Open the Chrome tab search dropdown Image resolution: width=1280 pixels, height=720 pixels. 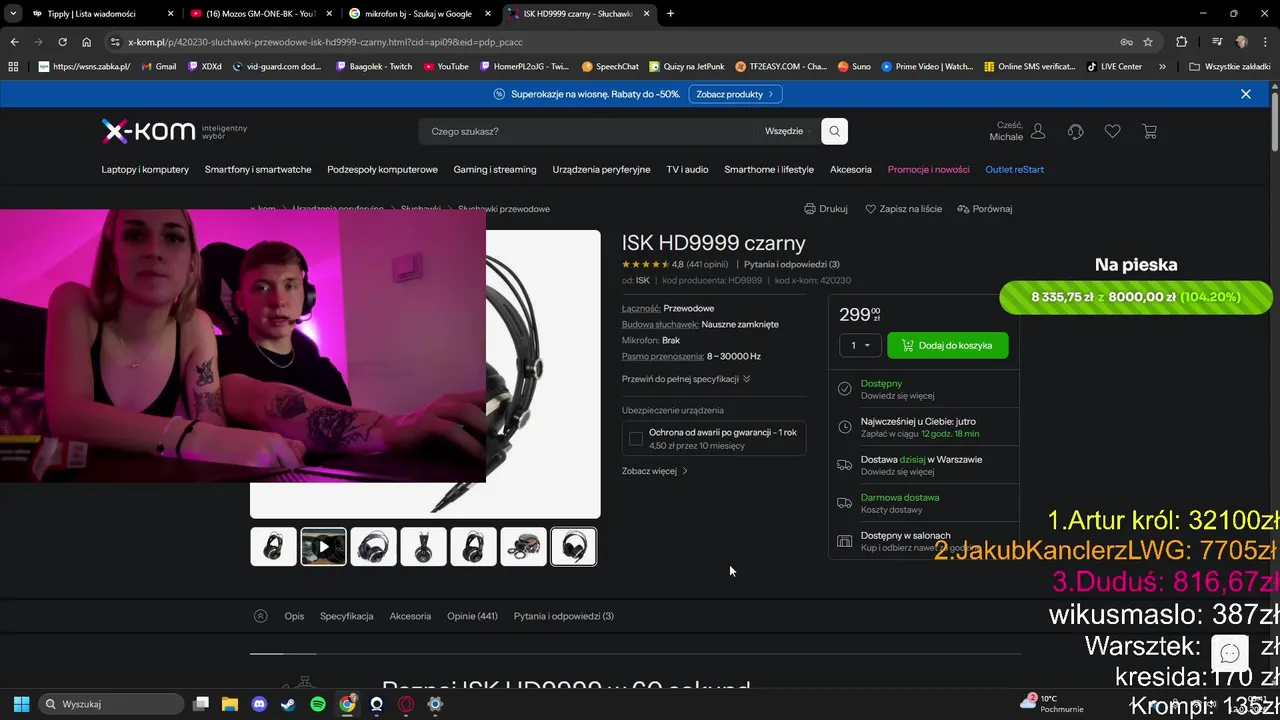(14, 14)
